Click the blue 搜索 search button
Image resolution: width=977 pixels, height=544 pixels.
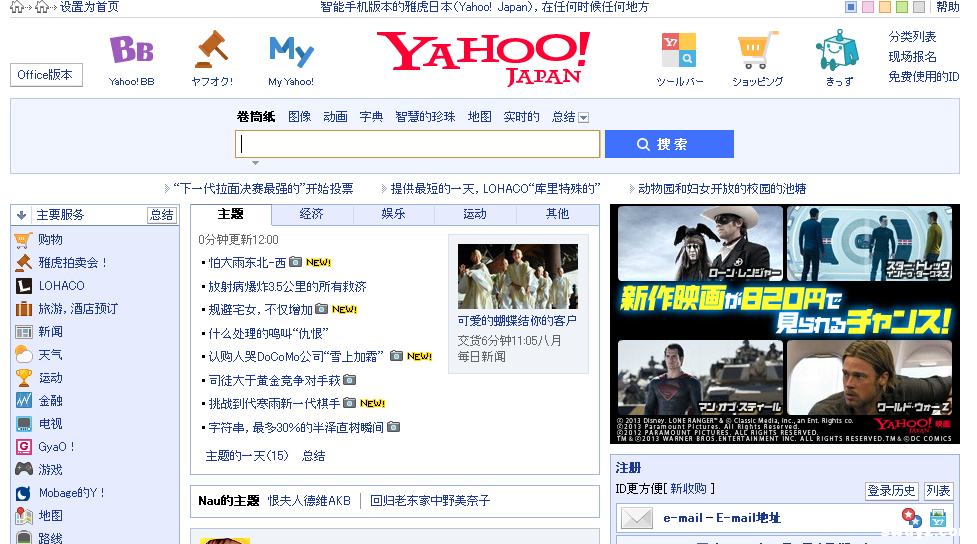point(669,144)
